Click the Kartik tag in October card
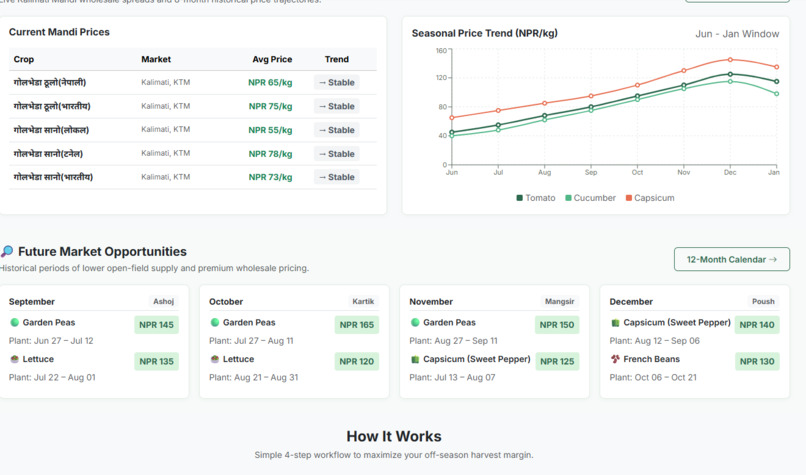Image resolution: width=806 pixels, height=475 pixels. pos(363,301)
